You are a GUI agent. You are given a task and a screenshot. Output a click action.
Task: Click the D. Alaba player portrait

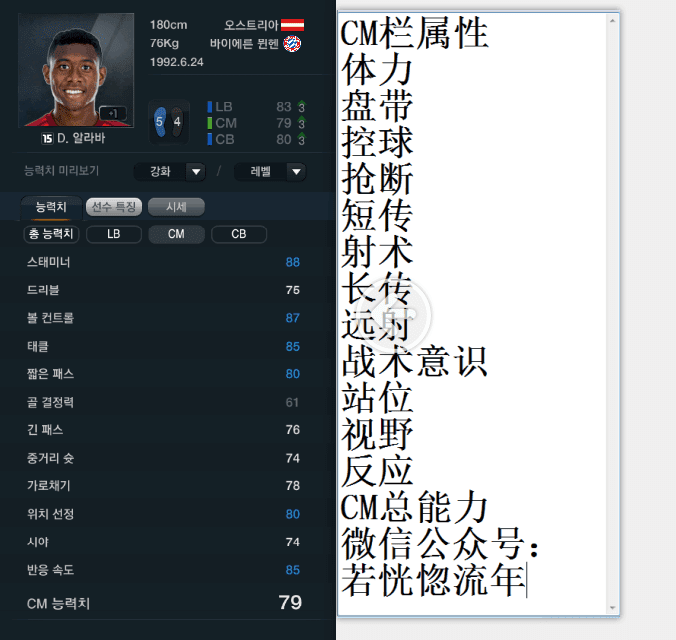(76, 70)
